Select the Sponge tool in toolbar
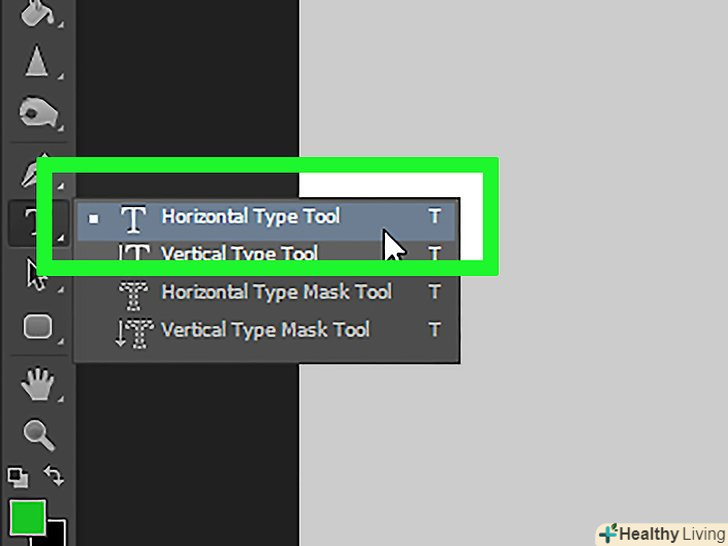 [x=36, y=112]
